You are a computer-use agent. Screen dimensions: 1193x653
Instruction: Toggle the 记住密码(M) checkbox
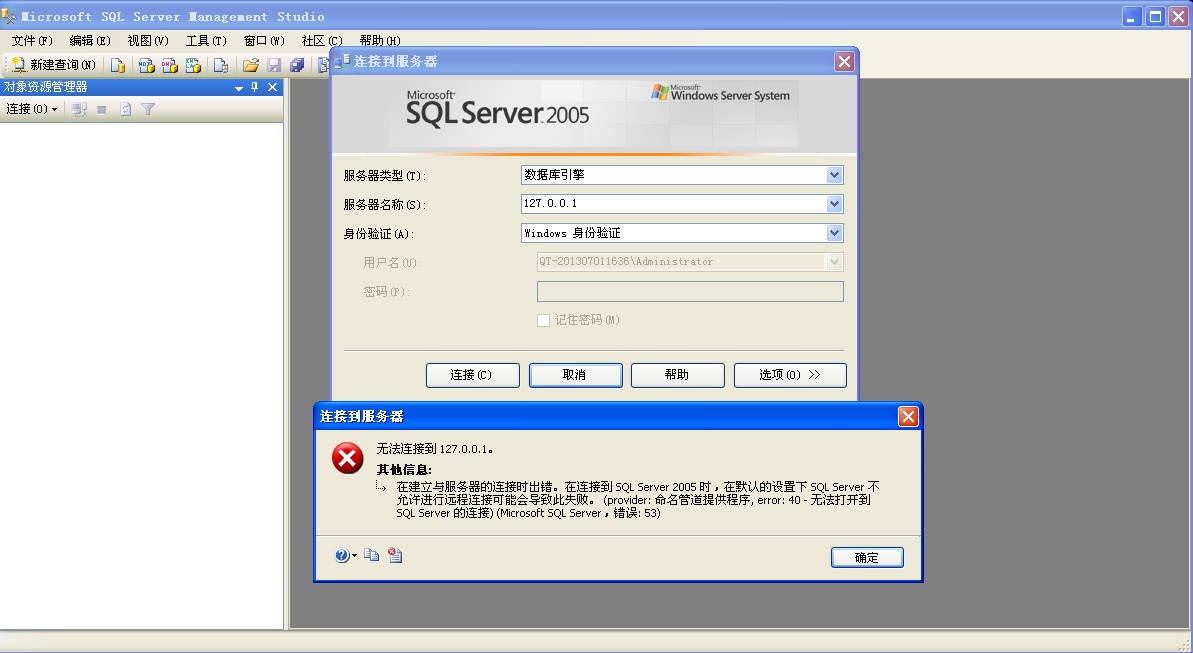coord(543,320)
